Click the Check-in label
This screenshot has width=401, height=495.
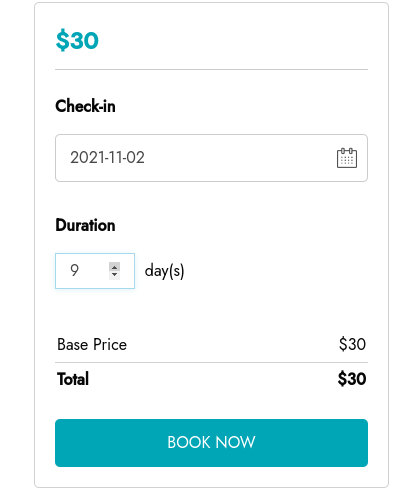tap(85, 106)
